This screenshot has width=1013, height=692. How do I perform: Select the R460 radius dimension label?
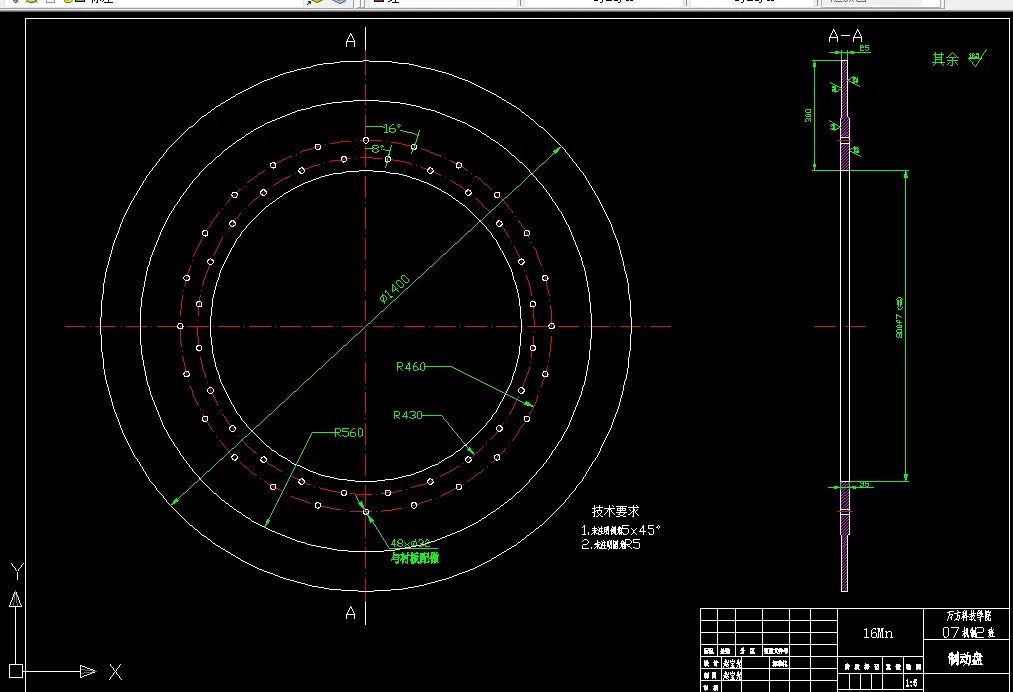pyautogui.click(x=411, y=366)
